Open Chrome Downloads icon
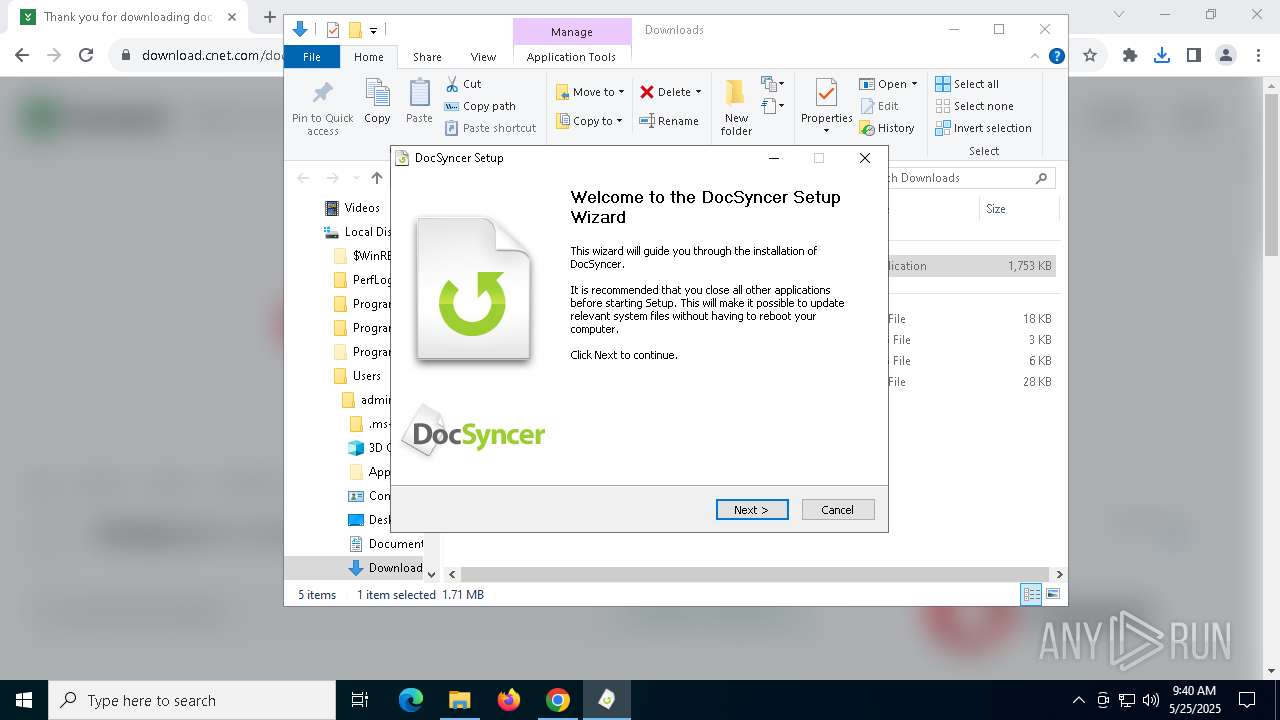 pos(1162,56)
